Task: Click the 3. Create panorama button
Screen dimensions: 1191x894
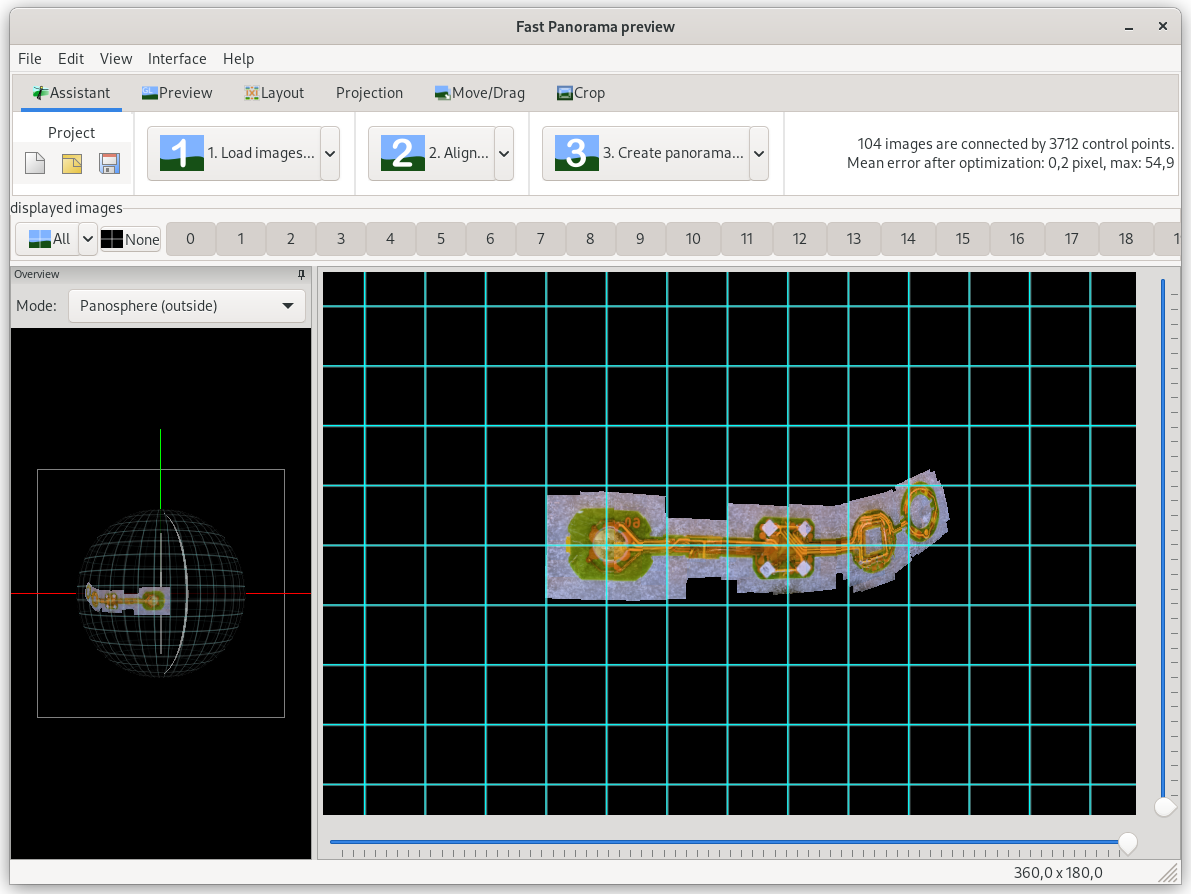Action: (646, 153)
